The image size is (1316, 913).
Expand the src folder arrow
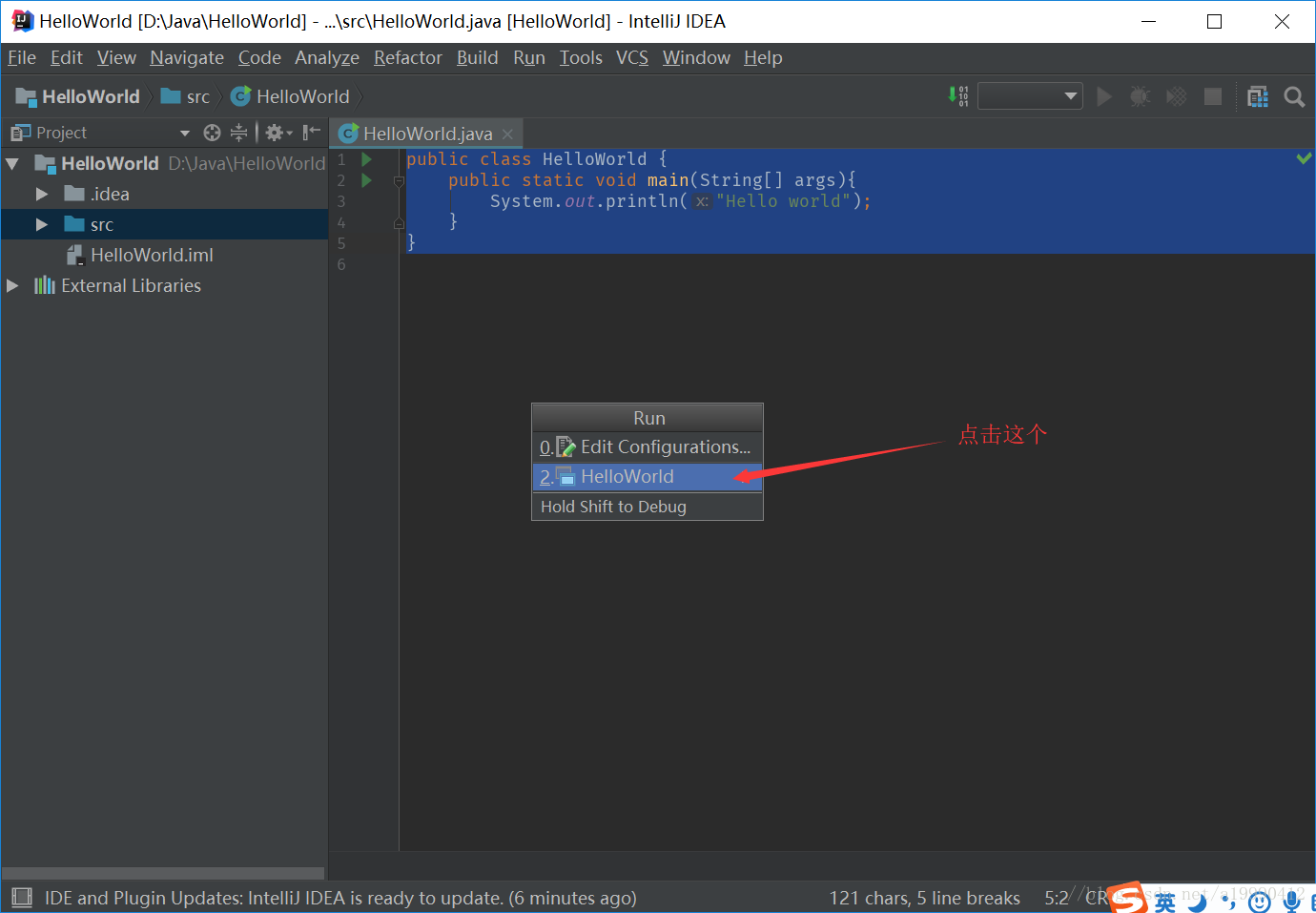click(42, 225)
